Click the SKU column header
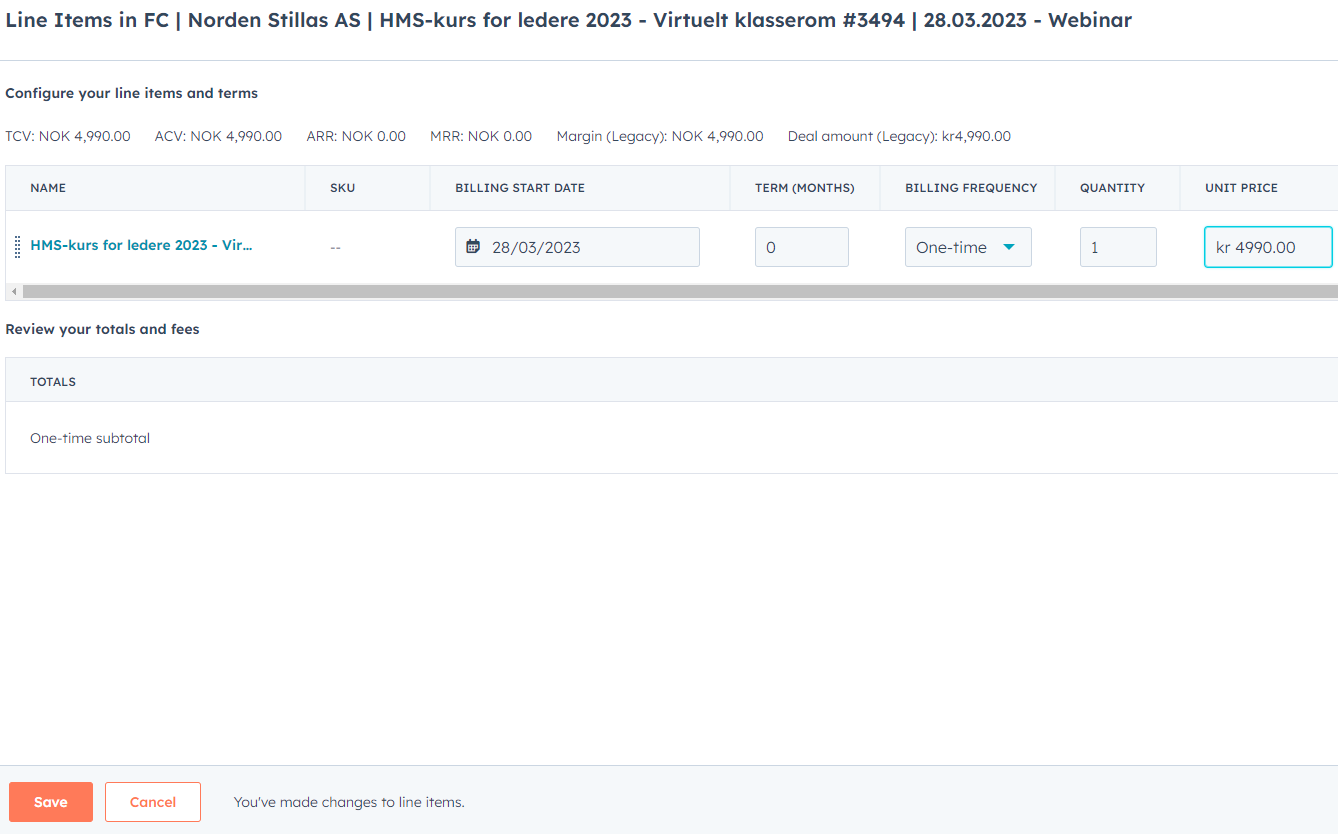The width and height of the screenshot is (1338, 834). 342,188
